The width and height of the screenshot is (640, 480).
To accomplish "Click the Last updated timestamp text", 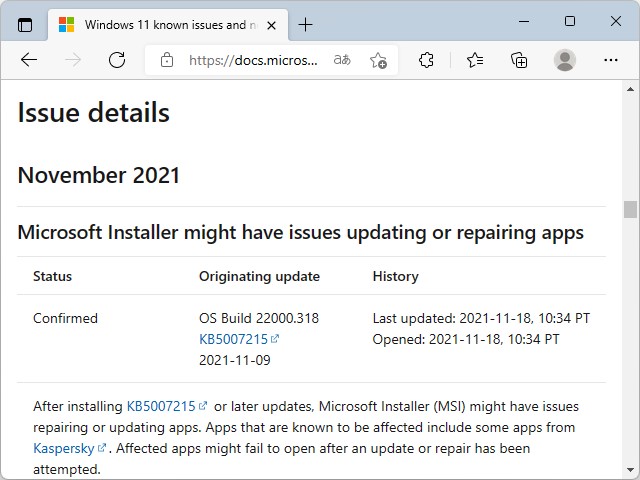I will [x=481, y=318].
